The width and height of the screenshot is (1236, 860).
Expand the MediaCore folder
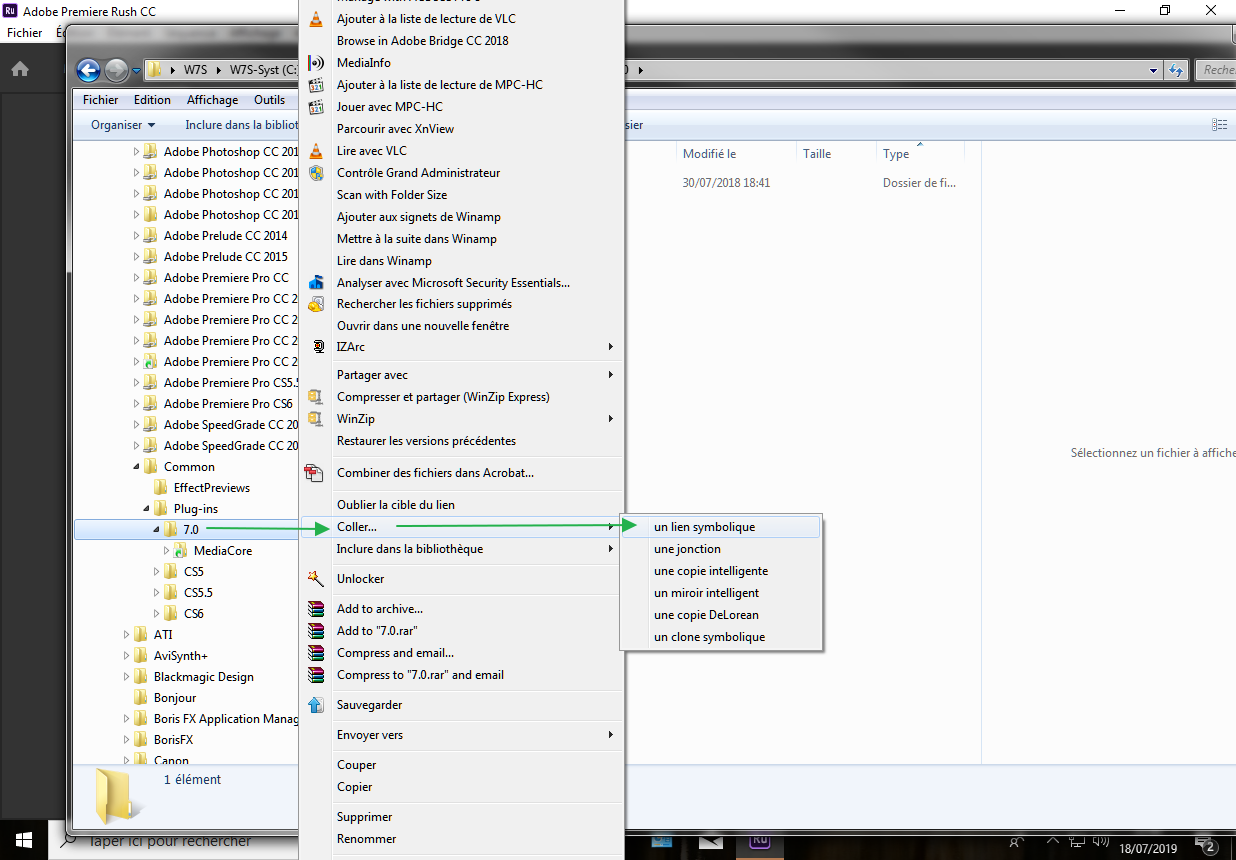click(167, 551)
